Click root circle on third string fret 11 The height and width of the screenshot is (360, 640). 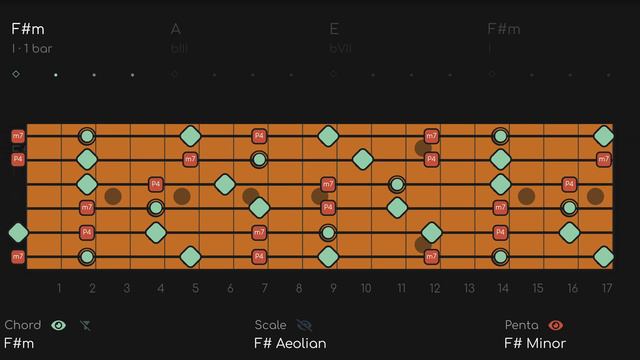[x=397, y=184]
